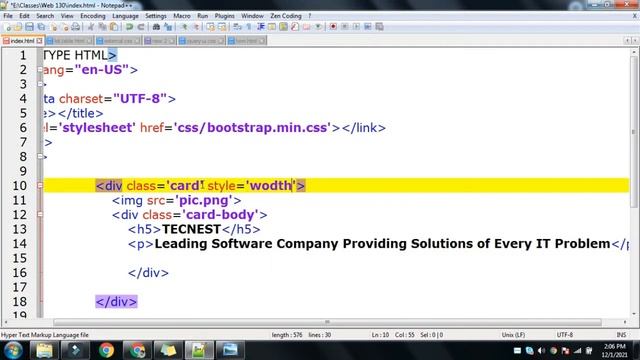The width and height of the screenshot is (640, 360).
Task: Click the Zoom In toolbar icon
Action: coord(184,27)
